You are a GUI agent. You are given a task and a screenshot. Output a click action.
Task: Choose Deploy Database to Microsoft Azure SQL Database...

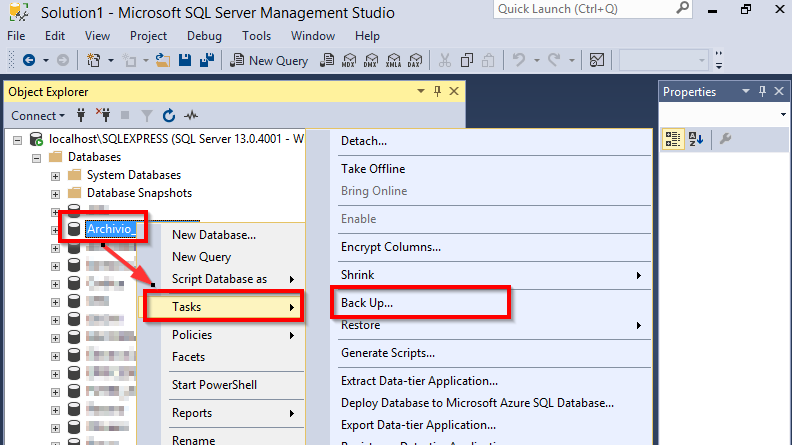(477, 403)
